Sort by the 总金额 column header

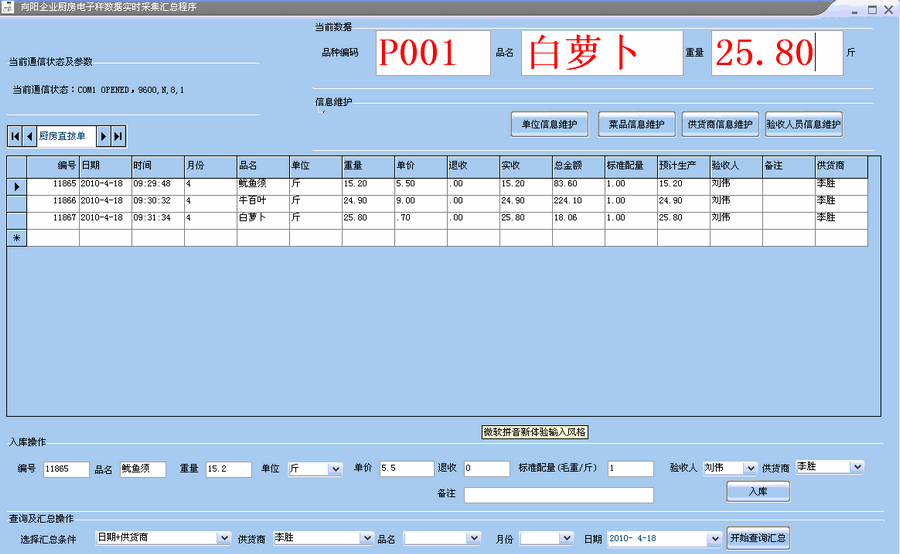pyautogui.click(x=577, y=165)
